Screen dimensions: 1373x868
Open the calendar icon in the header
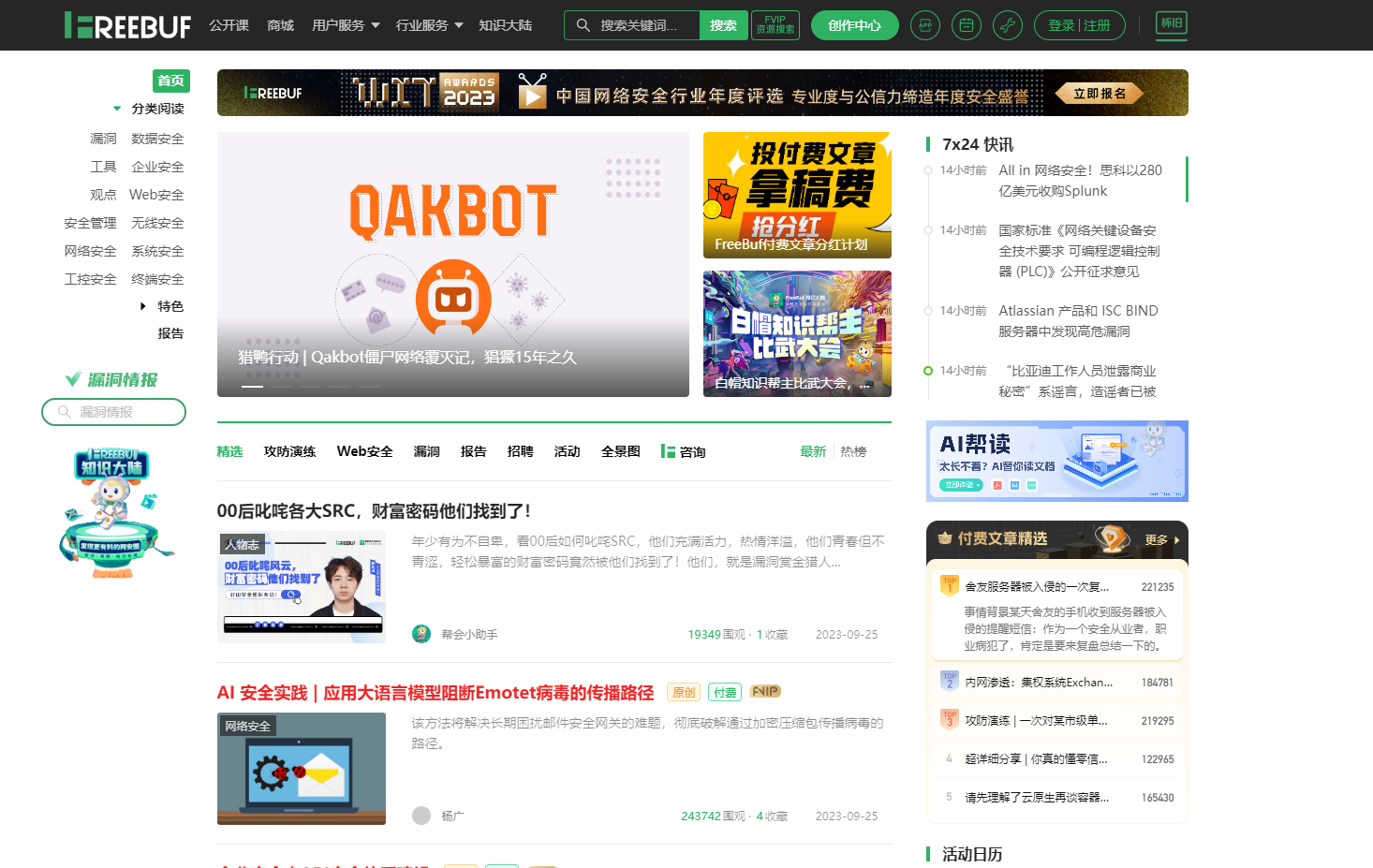[x=967, y=25]
